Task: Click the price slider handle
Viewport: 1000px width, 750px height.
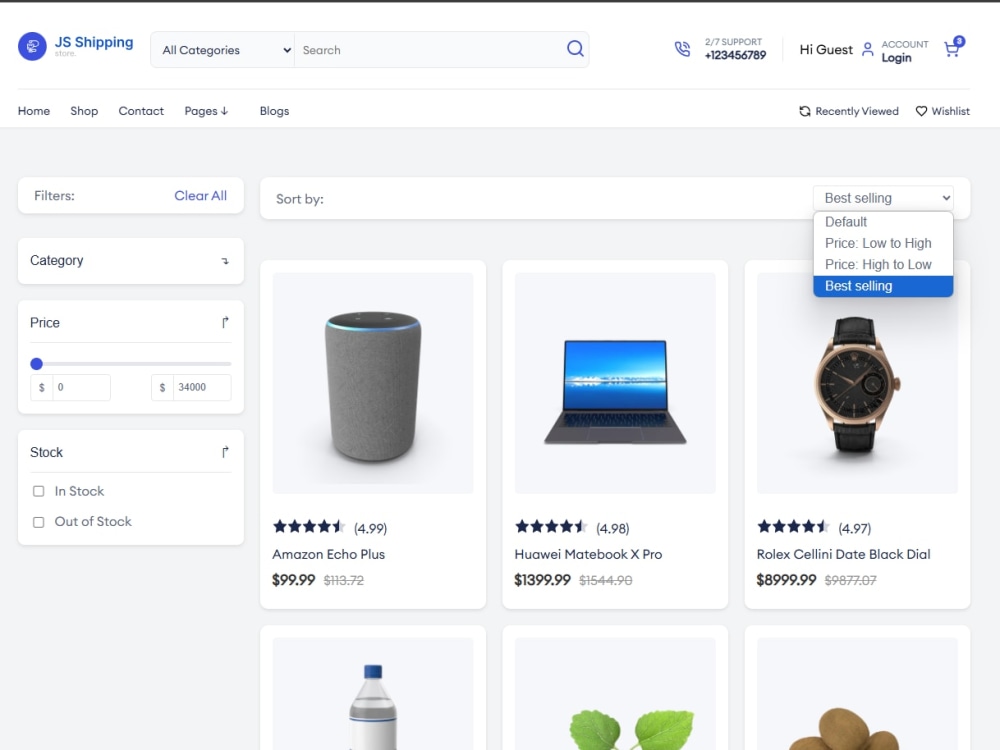Action: click(36, 364)
